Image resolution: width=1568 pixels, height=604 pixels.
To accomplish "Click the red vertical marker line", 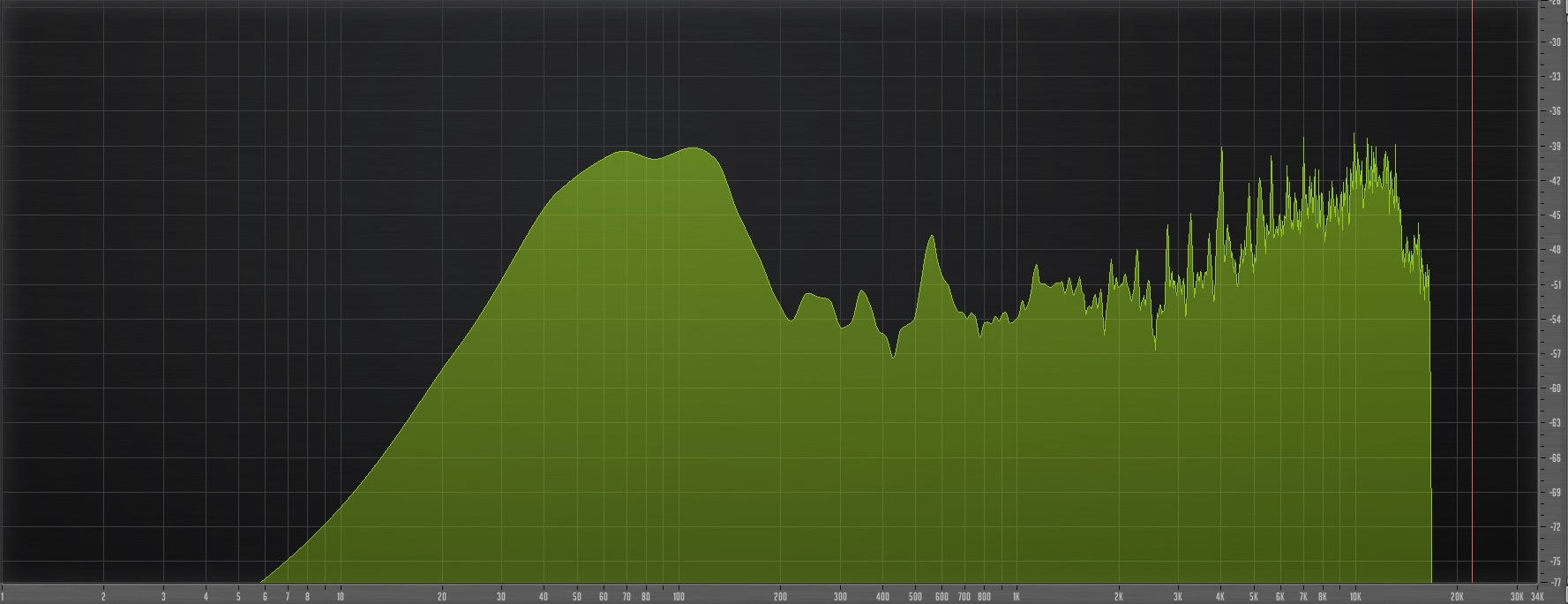I will (1472, 291).
